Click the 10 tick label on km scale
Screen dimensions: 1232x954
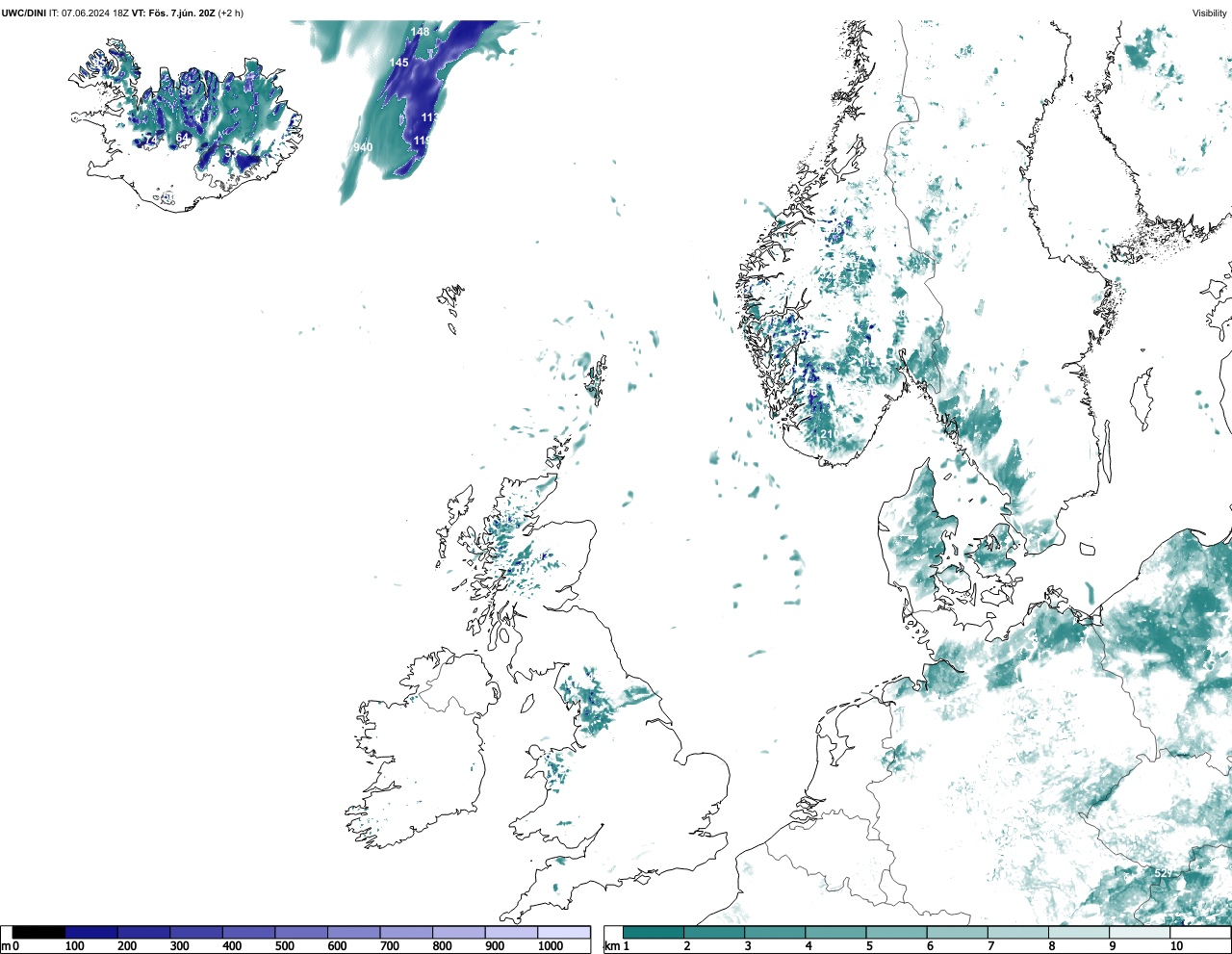pos(1176,946)
